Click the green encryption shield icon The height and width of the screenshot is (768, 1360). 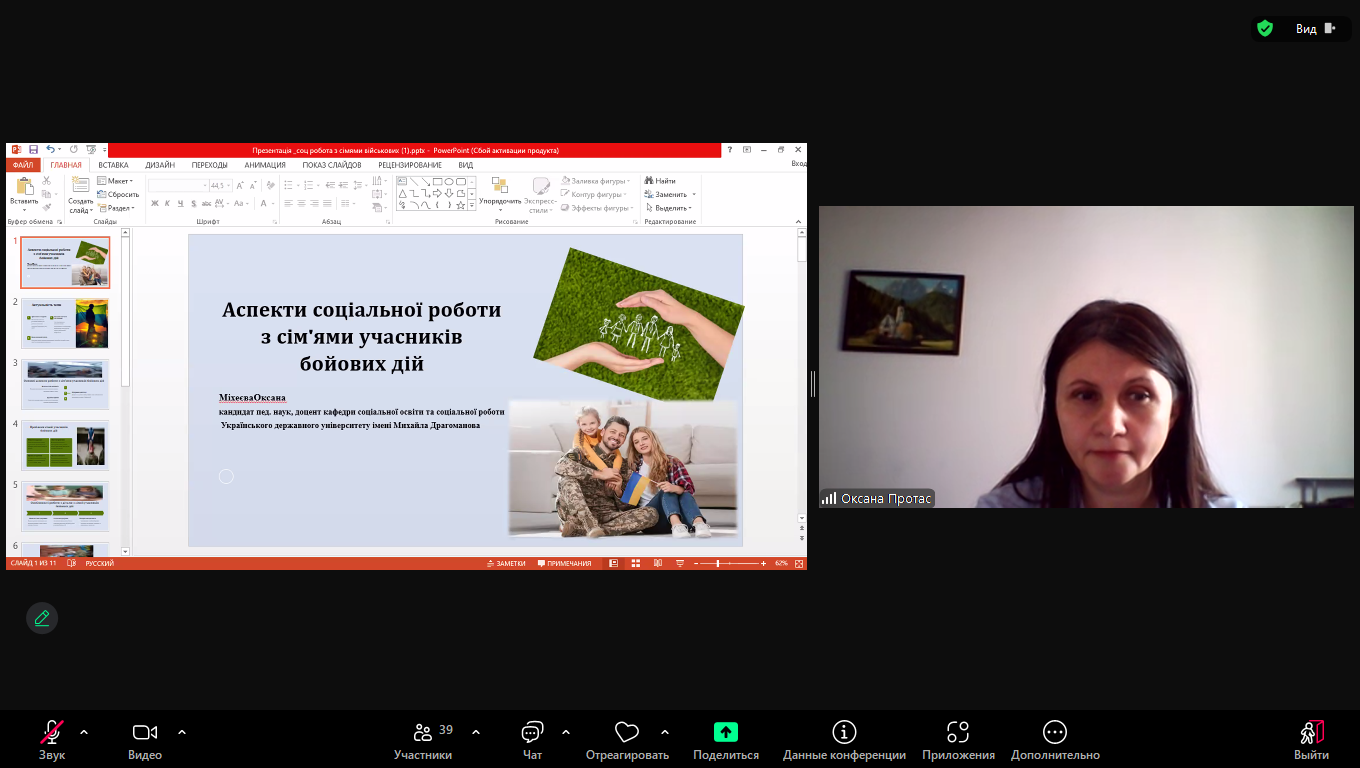(1265, 29)
